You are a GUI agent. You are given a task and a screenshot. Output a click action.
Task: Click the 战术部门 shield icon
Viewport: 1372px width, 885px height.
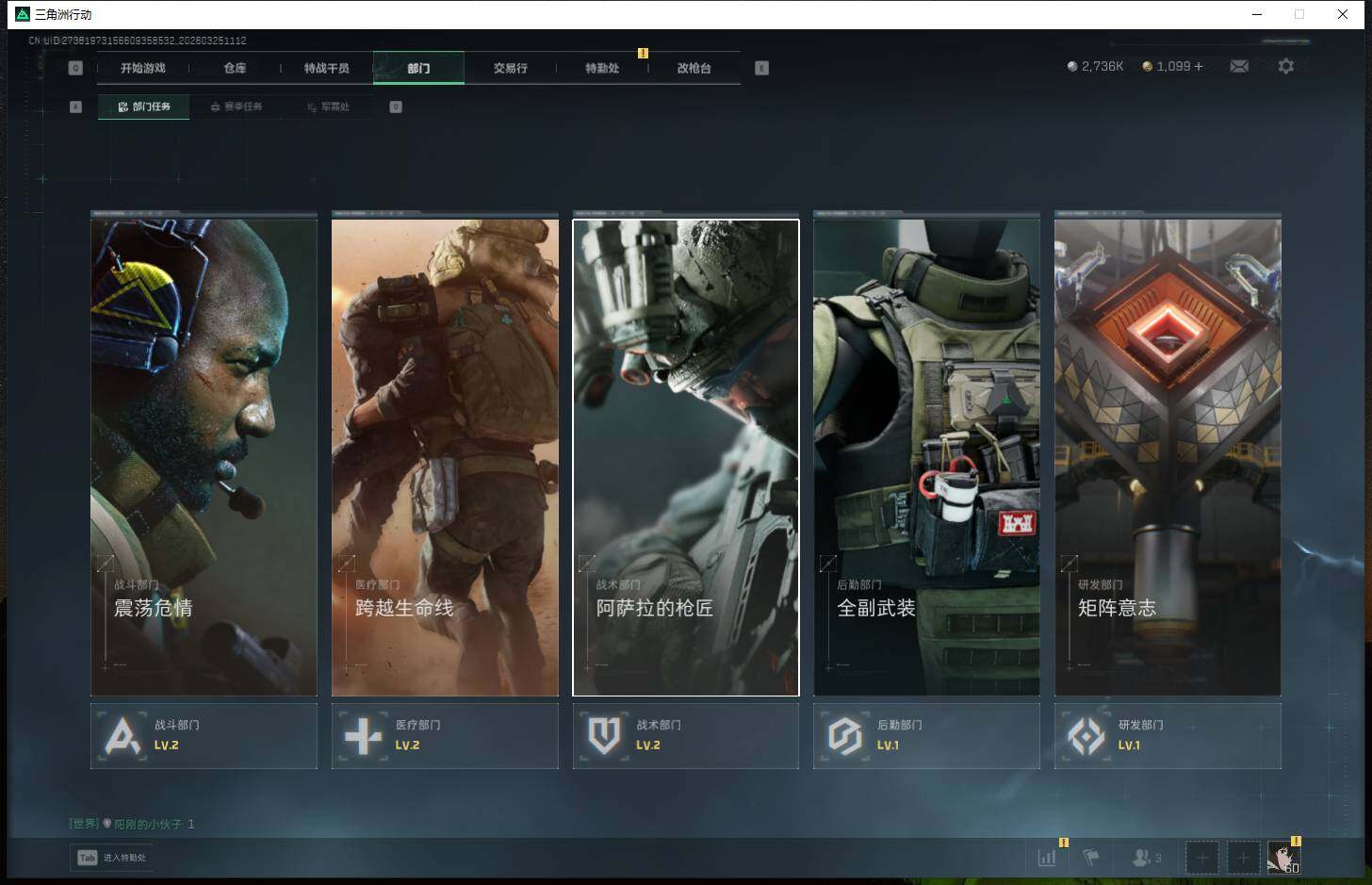pyautogui.click(x=604, y=735)
